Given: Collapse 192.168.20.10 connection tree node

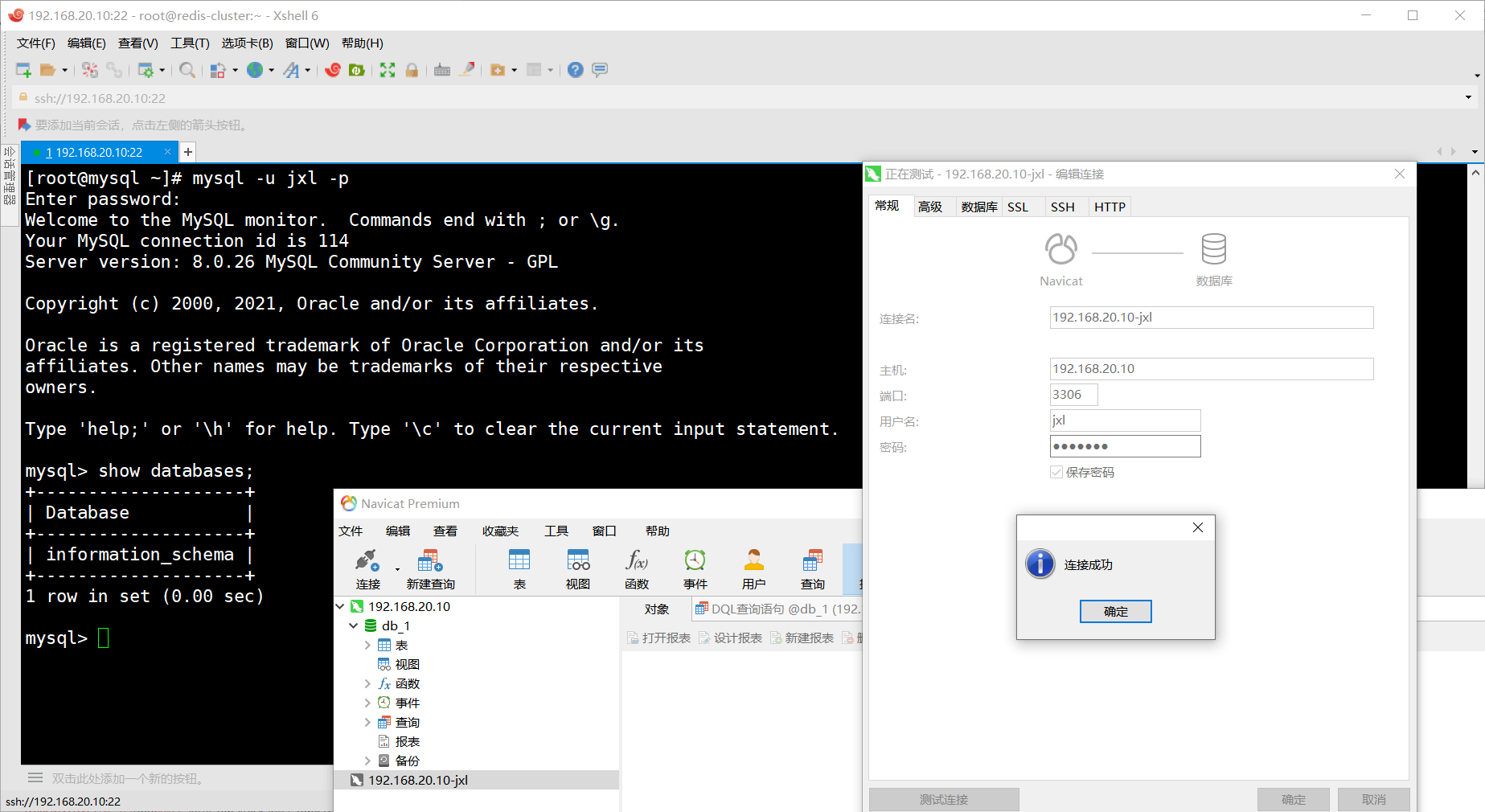Looking at the screenshot, I should pyautogui.click(x=340, y=606).
